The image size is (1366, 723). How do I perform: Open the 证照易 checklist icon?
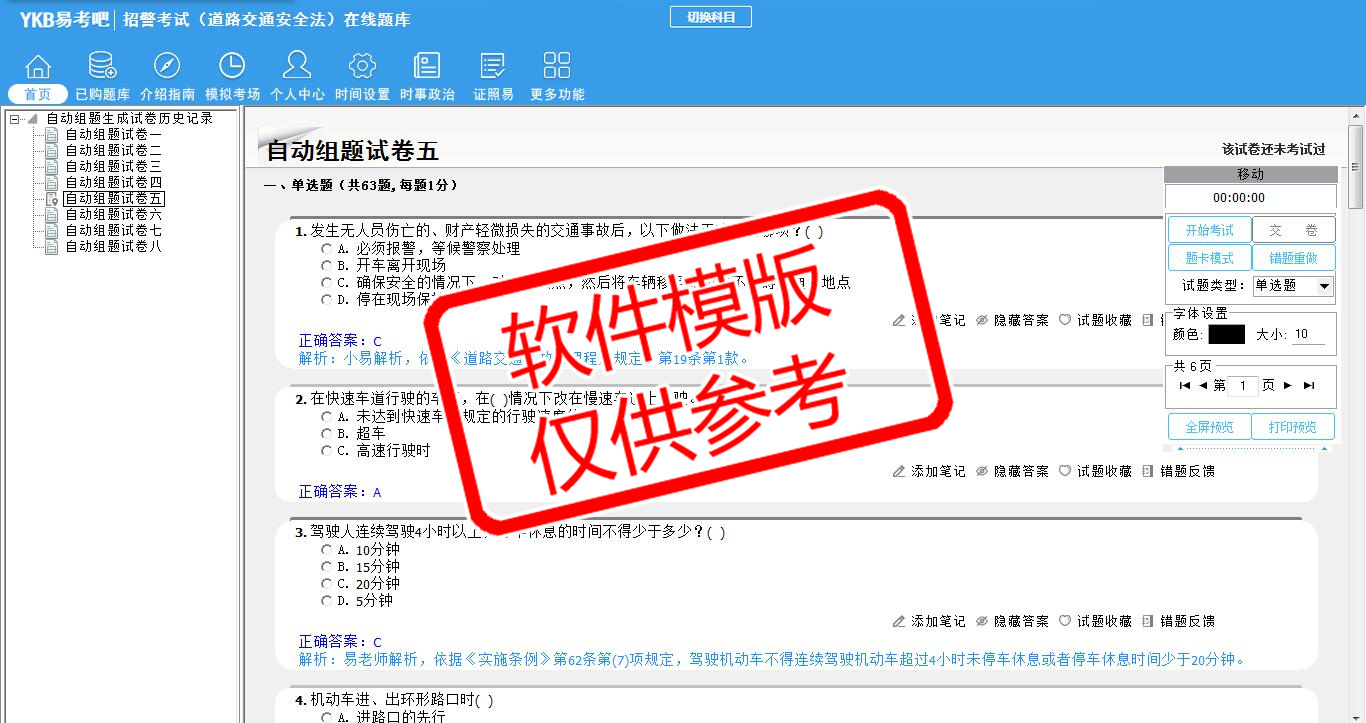(x=493, y=66)
